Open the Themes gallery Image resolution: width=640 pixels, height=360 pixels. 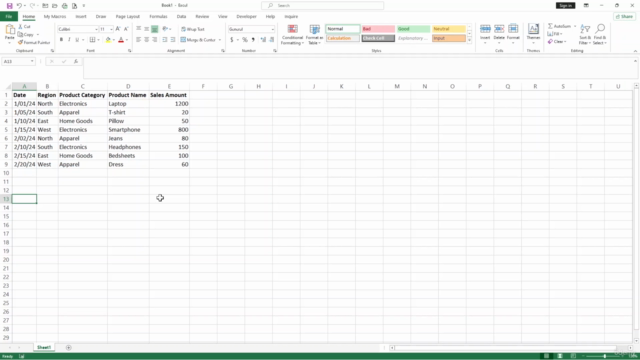pyautogui.click(x=533, y=34)
